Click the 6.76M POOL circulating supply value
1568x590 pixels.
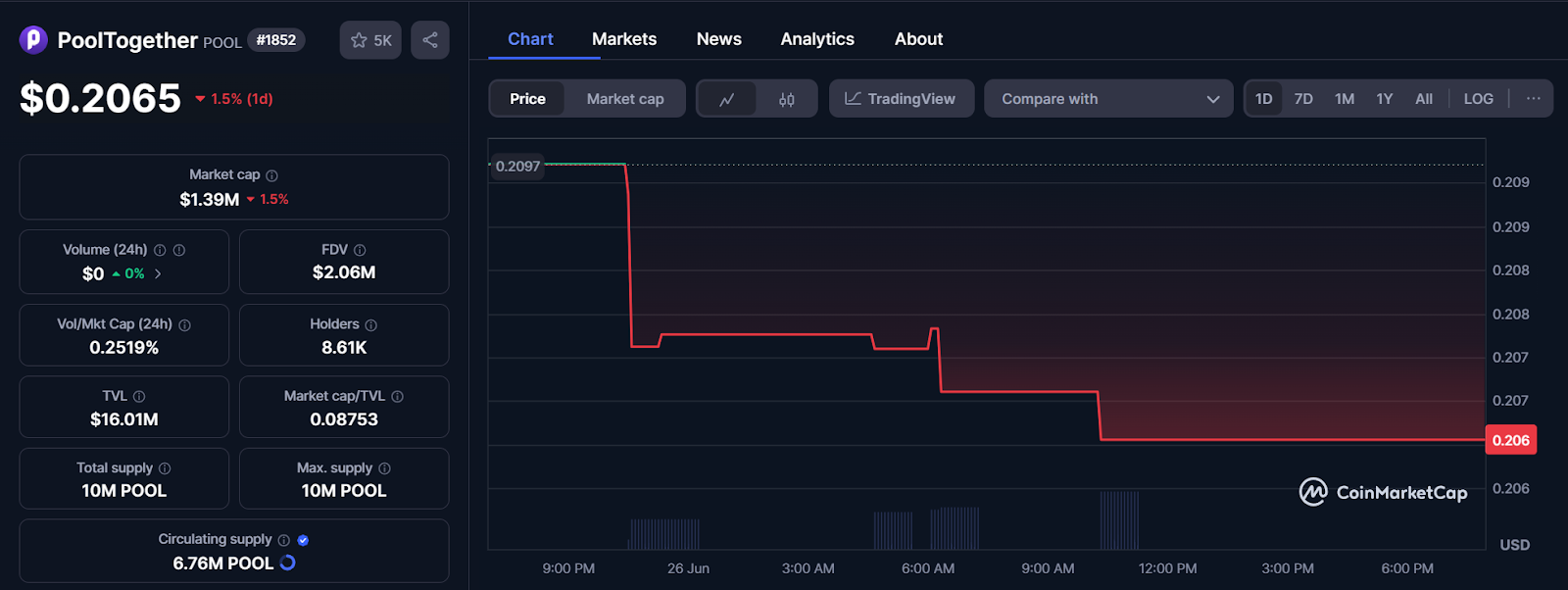tap(223, 564)
